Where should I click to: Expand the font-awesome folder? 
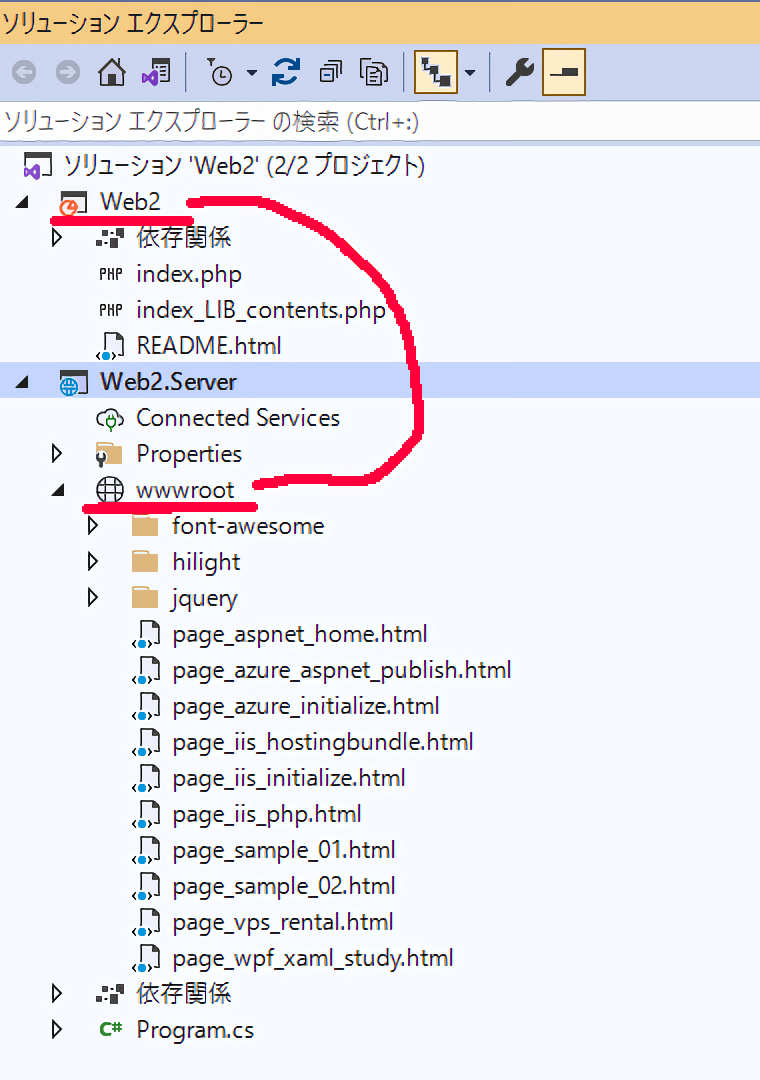coord(93,526)
